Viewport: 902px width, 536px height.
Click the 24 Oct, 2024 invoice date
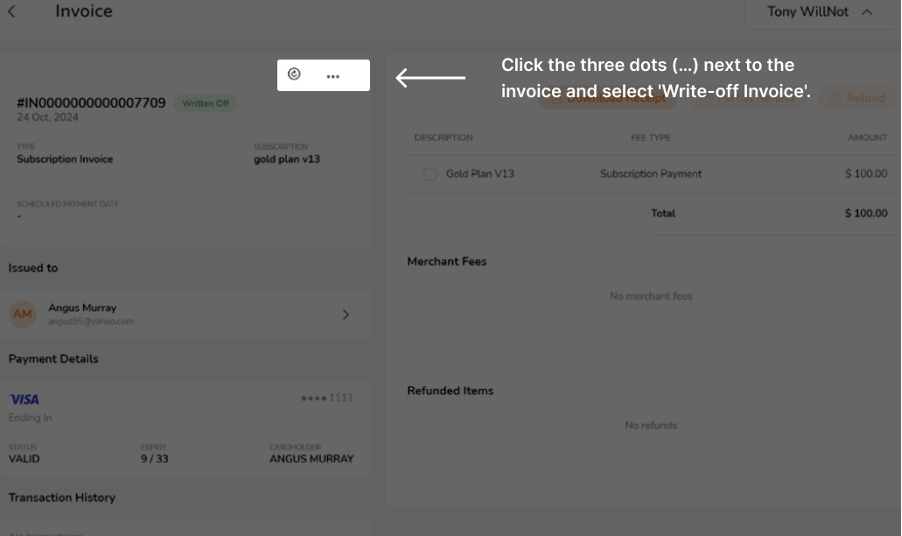[x=47, y=117]
